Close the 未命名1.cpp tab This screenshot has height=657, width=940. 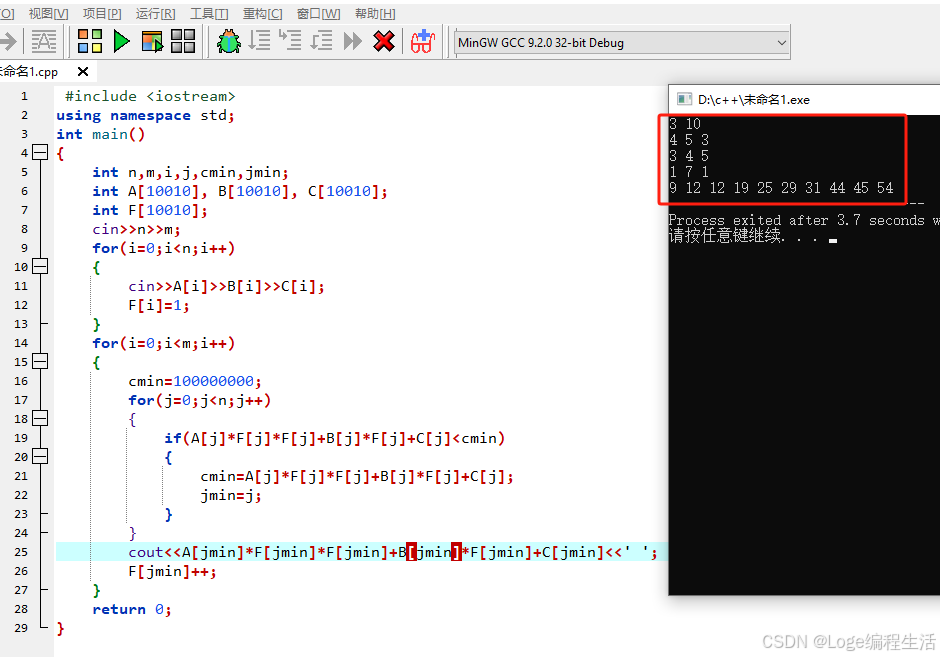[83, 72]
